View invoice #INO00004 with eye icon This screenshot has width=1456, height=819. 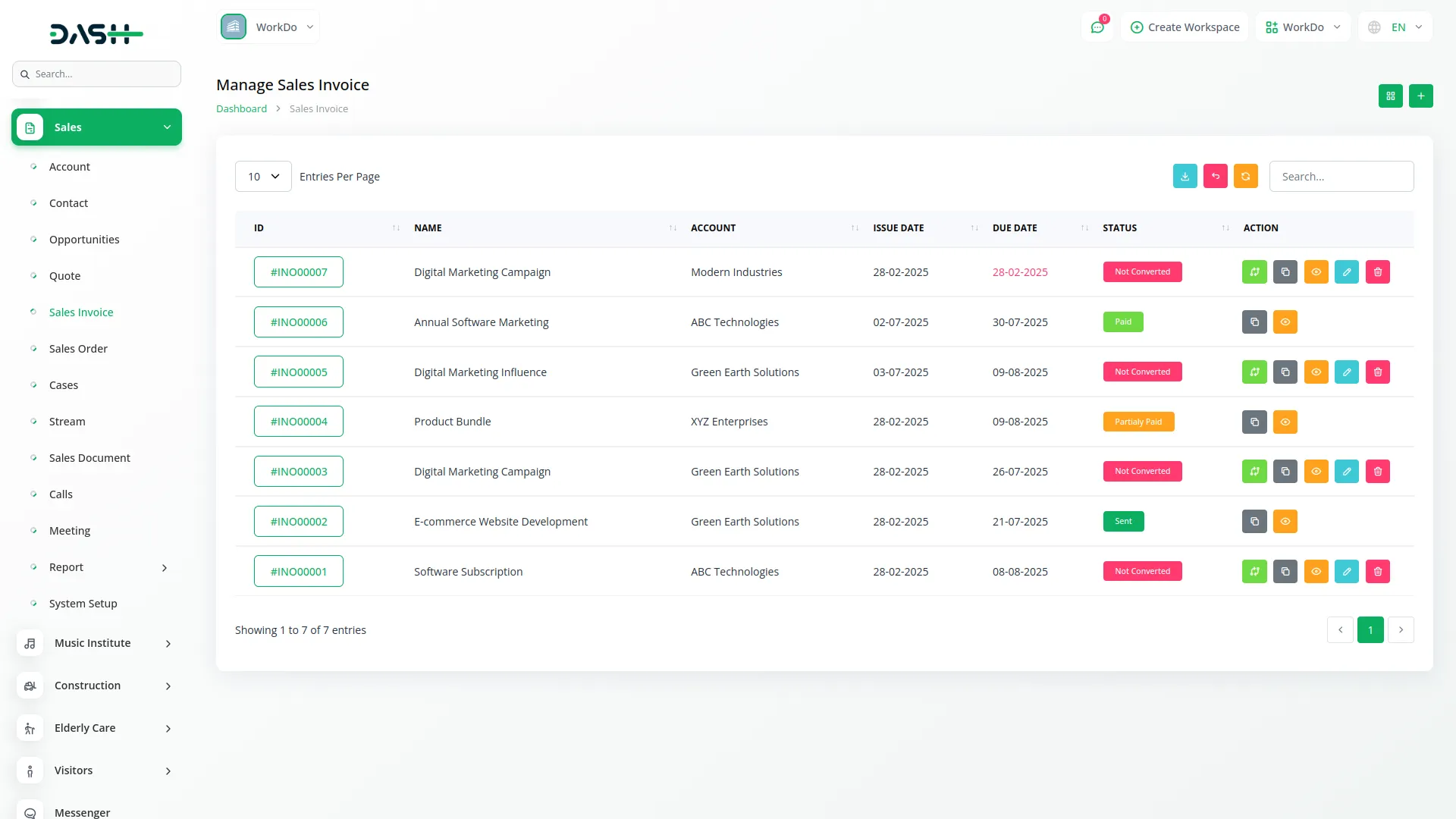pos(1285,422)
